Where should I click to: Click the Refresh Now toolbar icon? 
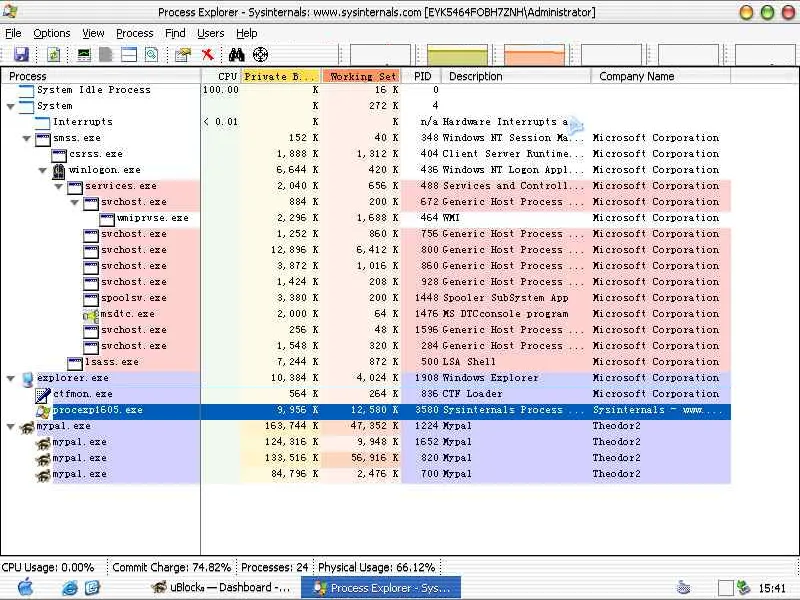(x=53, y=54)
